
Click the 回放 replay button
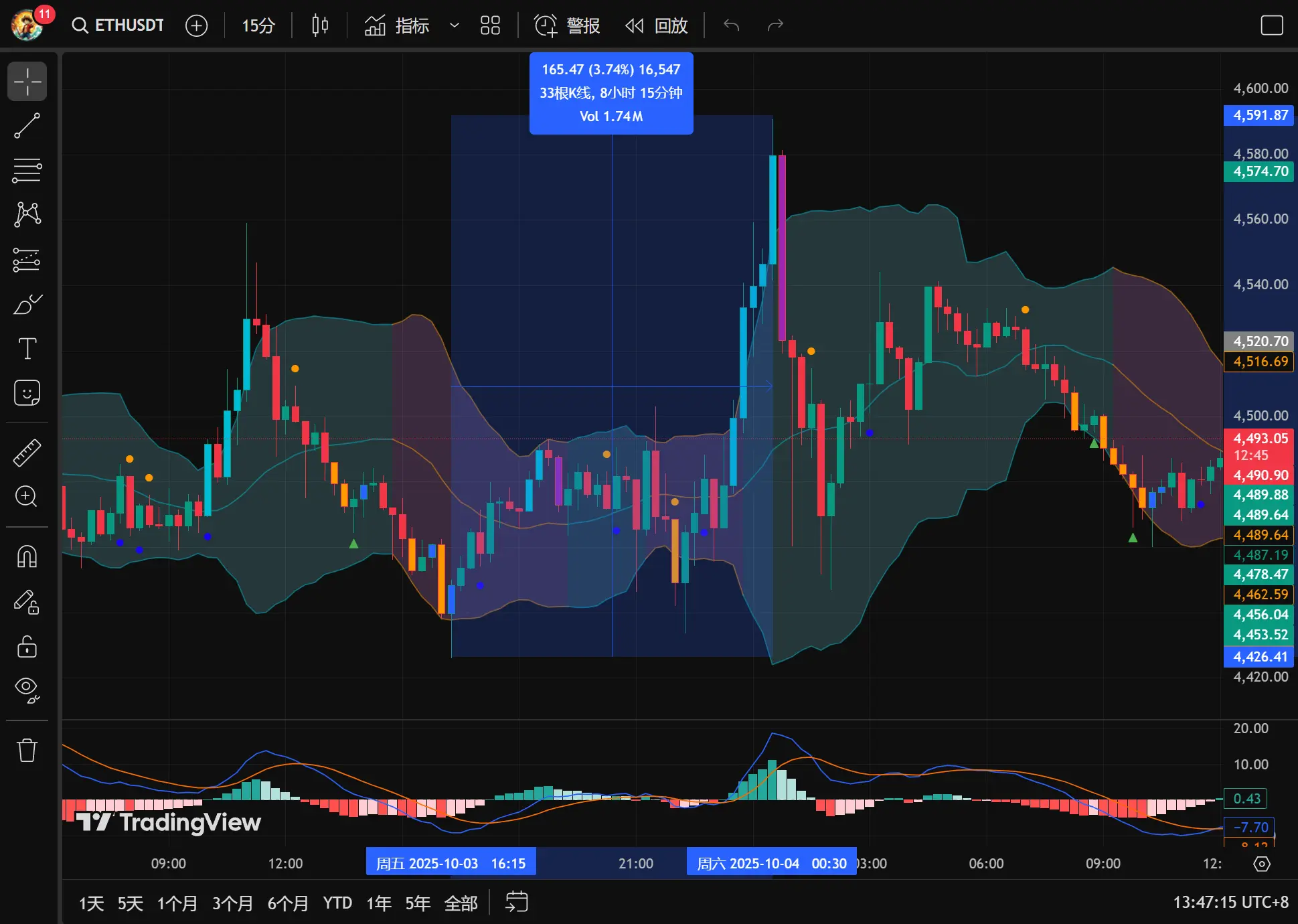coord(657,25)
